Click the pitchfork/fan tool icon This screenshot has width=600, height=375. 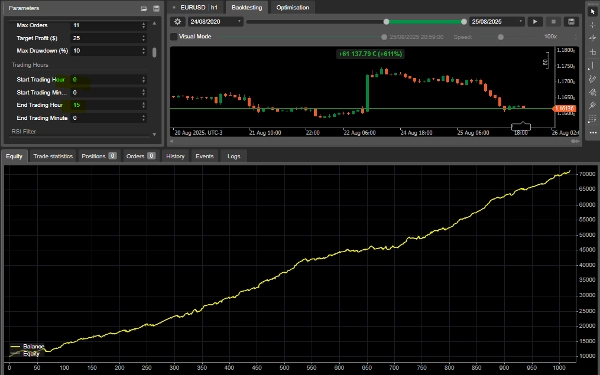(x=592, y=92)
